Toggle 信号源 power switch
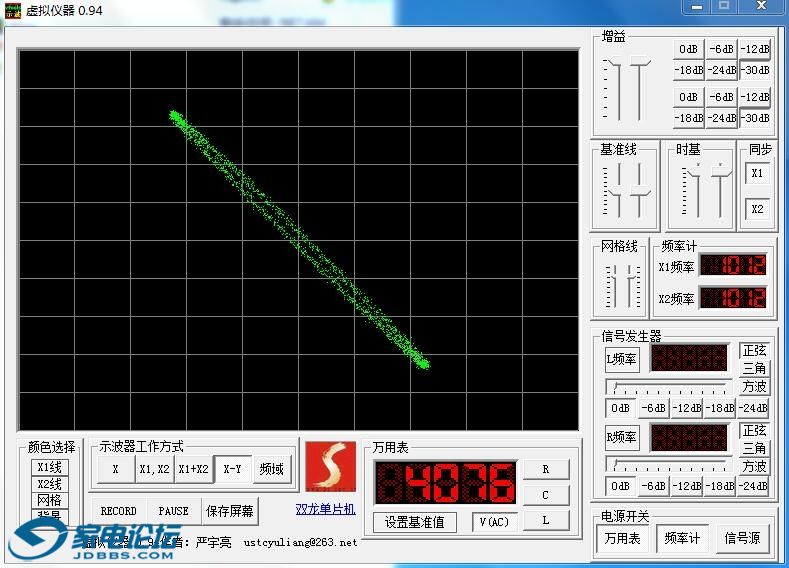Viewport: 789px width, 568px height. click(x=742, y=538)
